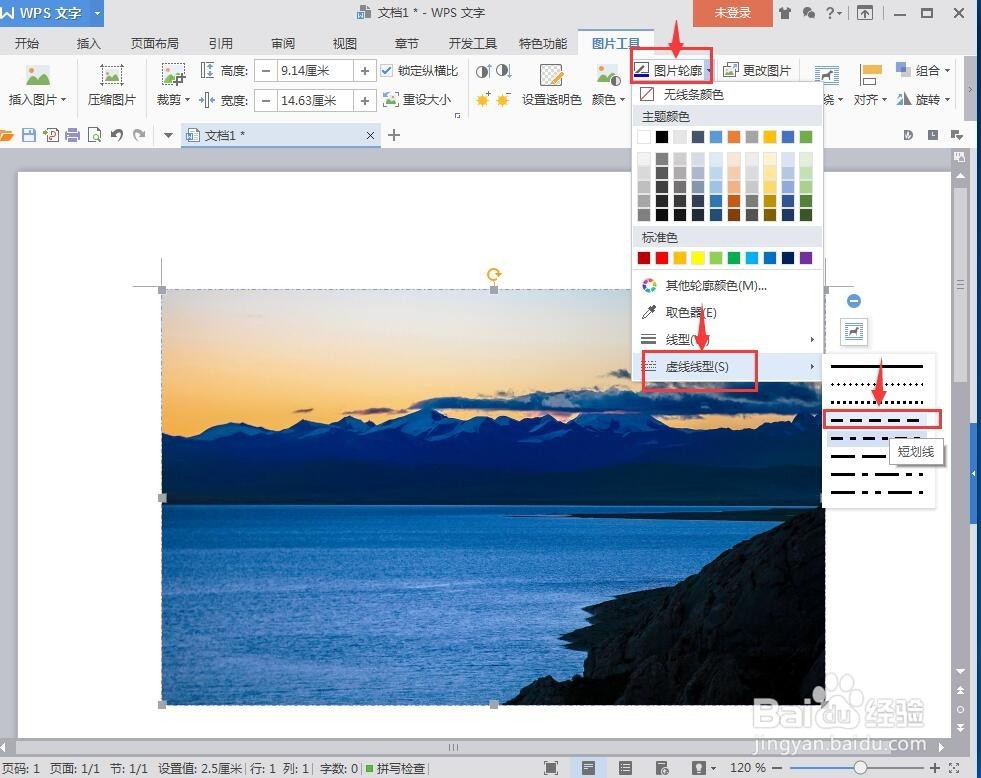The height and width of the screenshot is (778, 981).
Task: Open the Rotate (旋转) dropdown
Action: (923, 99)
